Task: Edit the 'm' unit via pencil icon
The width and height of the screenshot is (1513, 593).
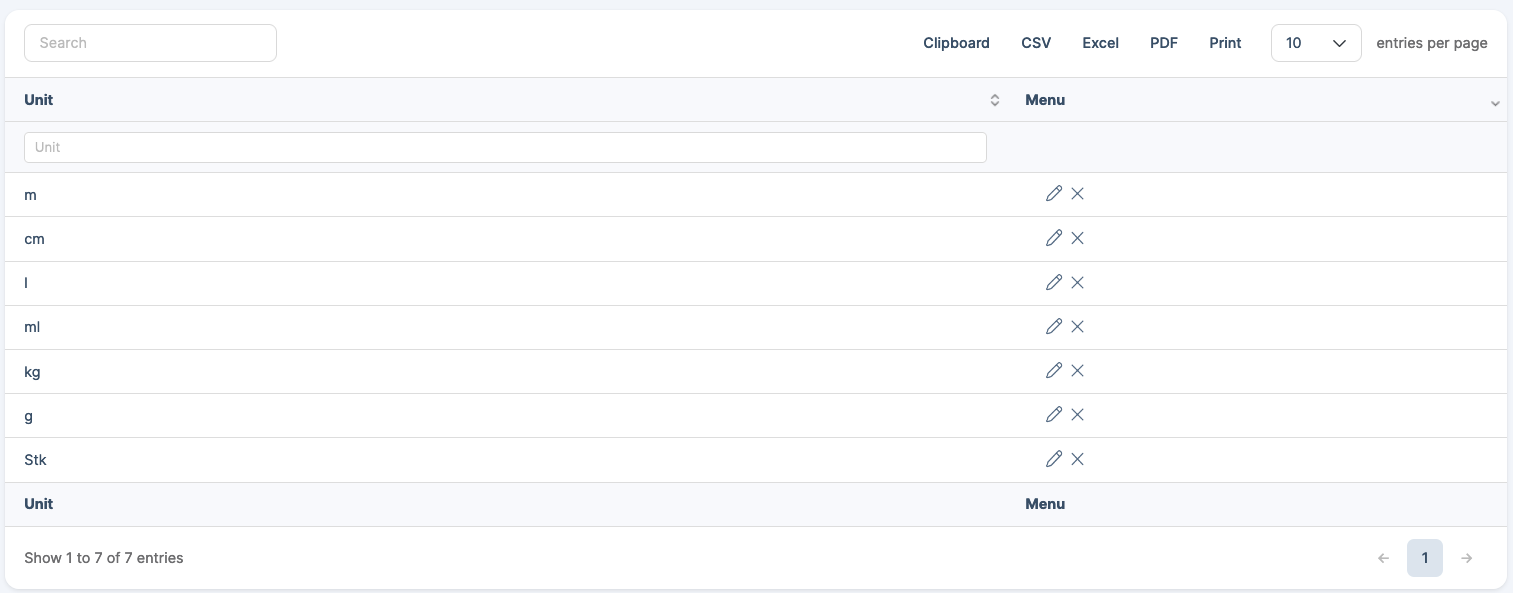Action: (1053, 194)
